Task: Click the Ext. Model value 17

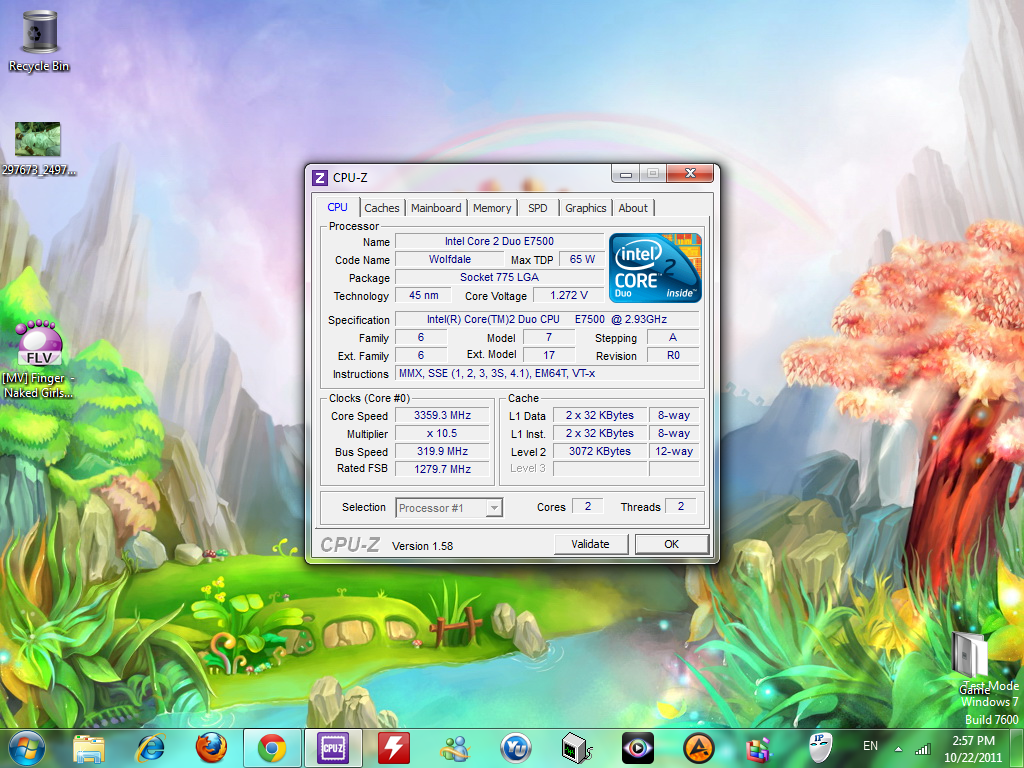Action: coord(549,355)
